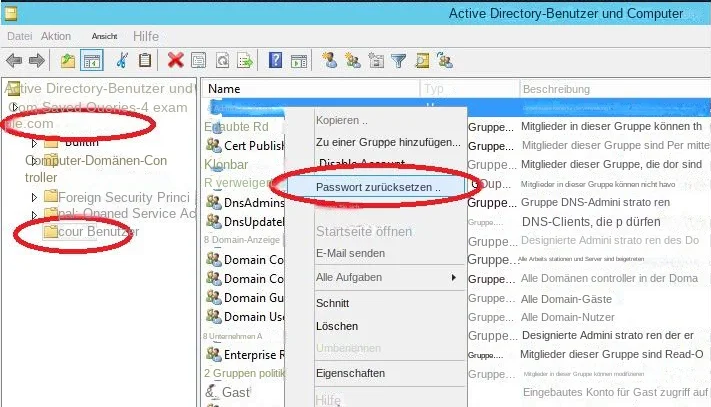Click 'Gruppe DNS-Admini strato ren' description
Image resolution: width=711 pixels, height=407 pixels.
click(595, 202)
